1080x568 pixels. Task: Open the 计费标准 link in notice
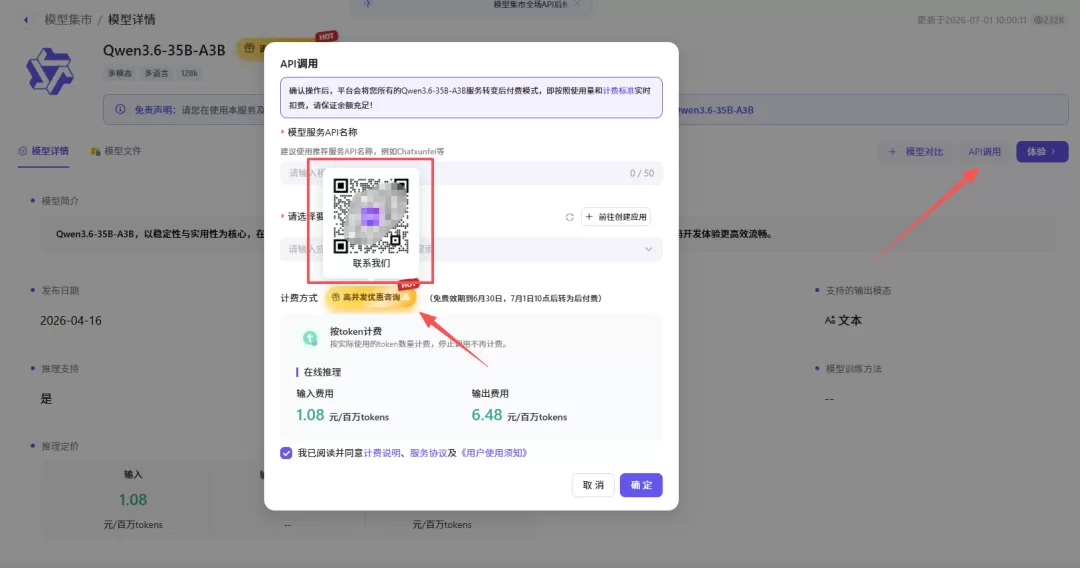(x=618, y=91)
